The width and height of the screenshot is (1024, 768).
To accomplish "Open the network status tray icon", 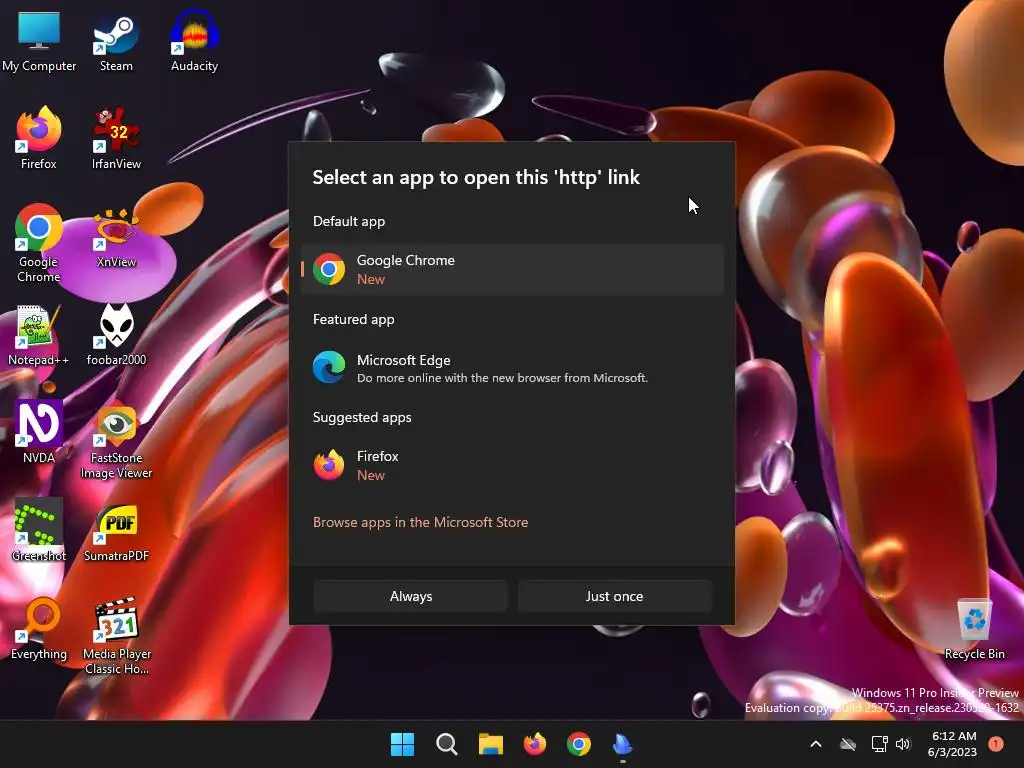I will [x=879, y=744].
